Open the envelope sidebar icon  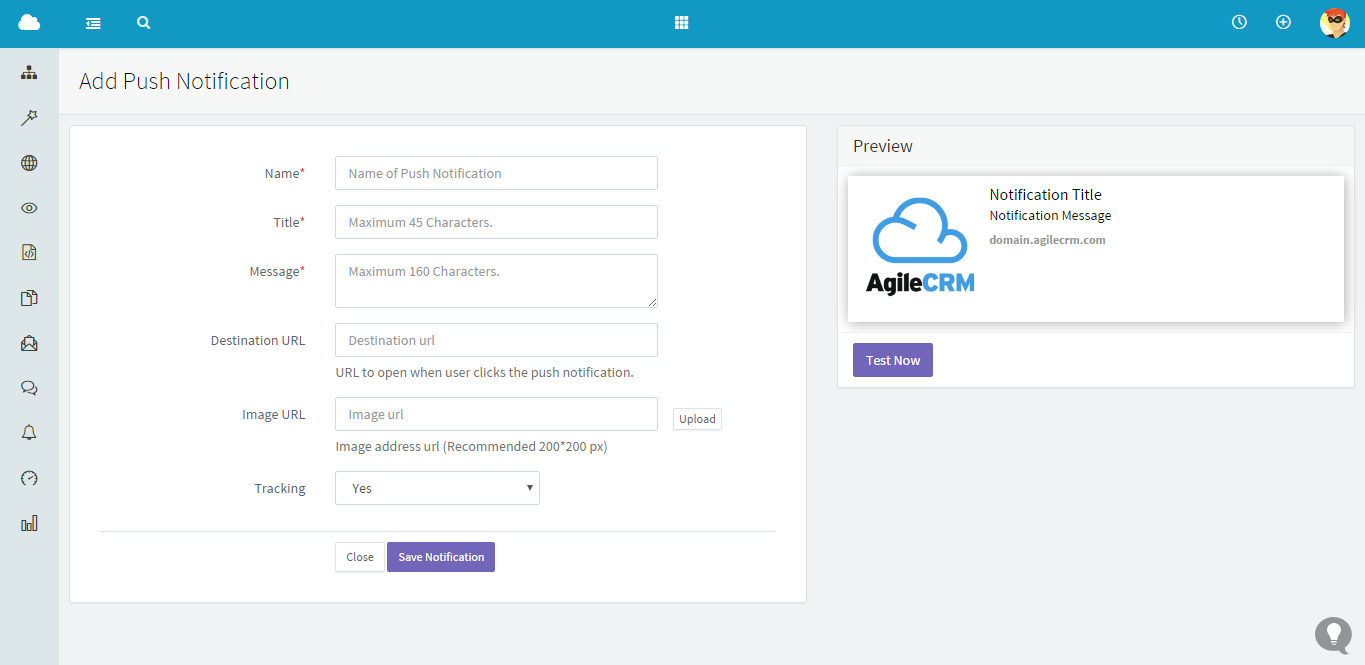(x=29, y=343)
